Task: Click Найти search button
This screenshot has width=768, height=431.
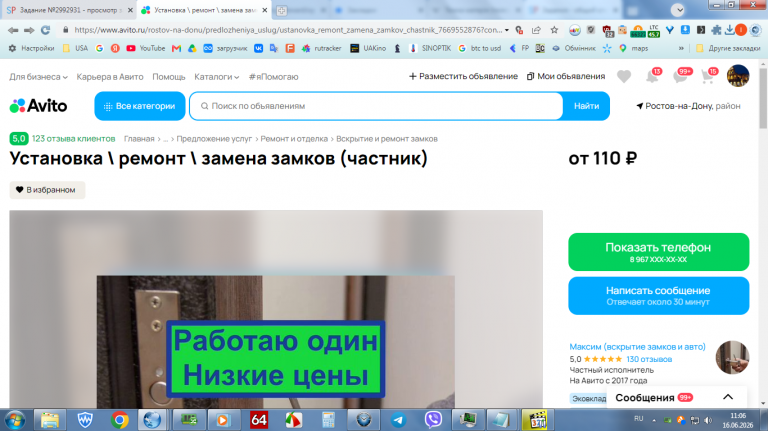Action: (586, 106)
